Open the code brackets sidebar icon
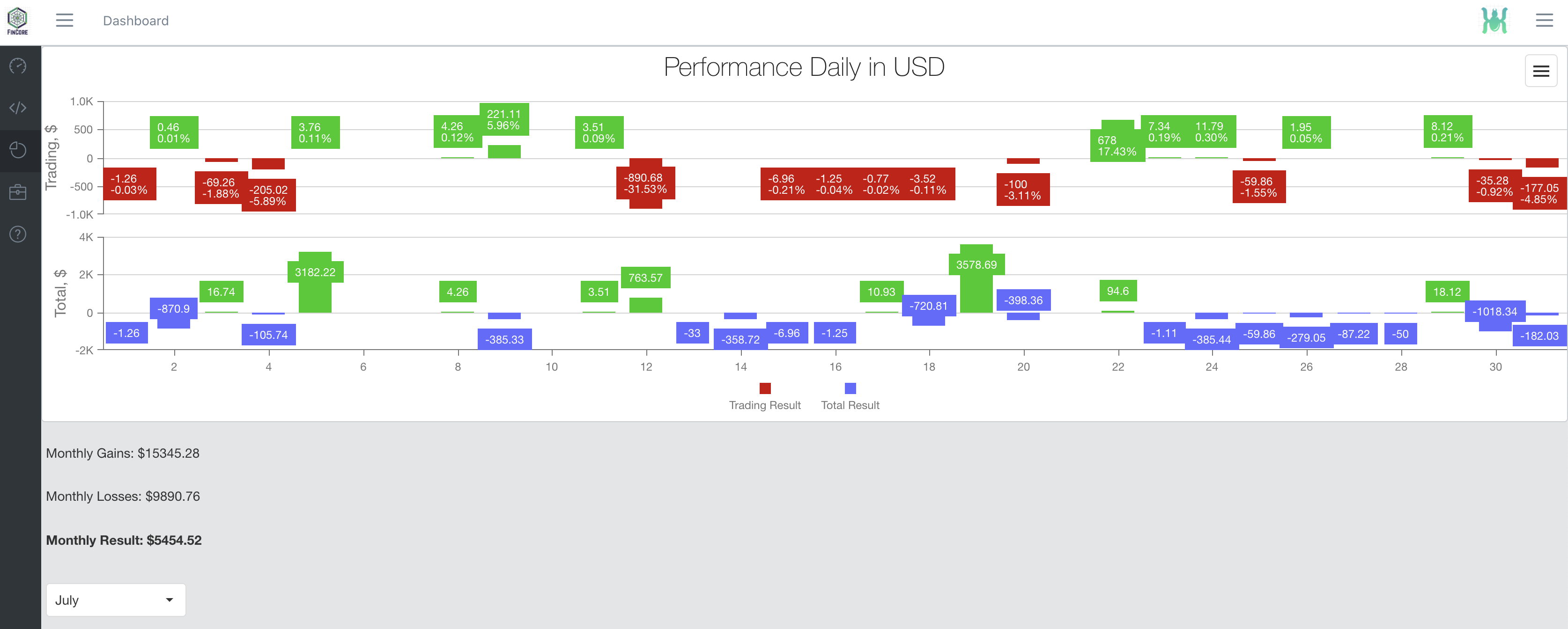1568x629 pixels. point(18,108)
